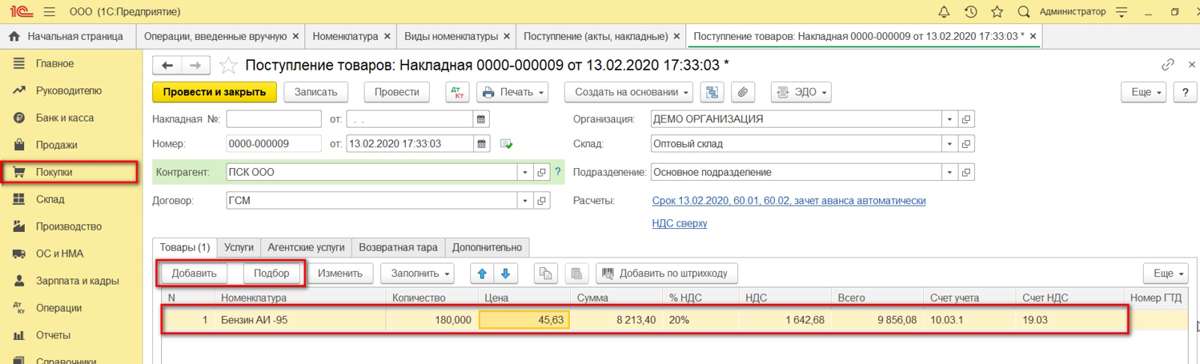Click Провести button

(x=396, y=92)
